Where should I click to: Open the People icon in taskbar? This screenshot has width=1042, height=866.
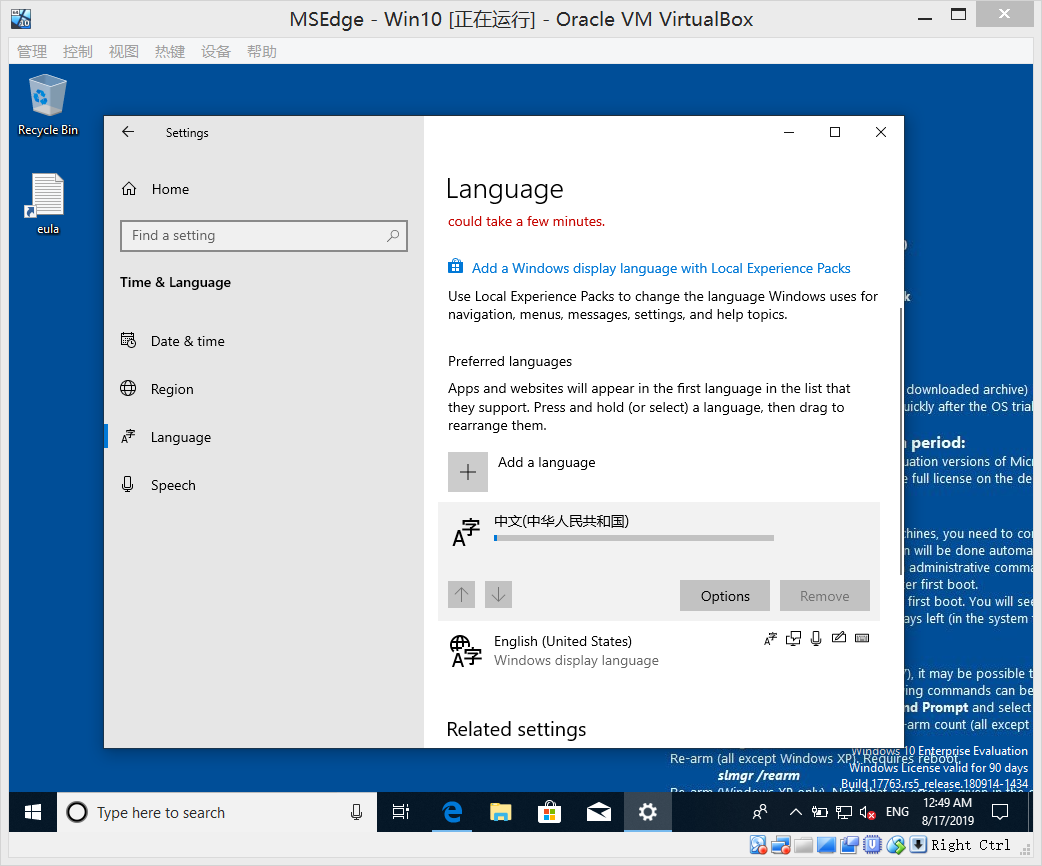(x=760, y=812)
